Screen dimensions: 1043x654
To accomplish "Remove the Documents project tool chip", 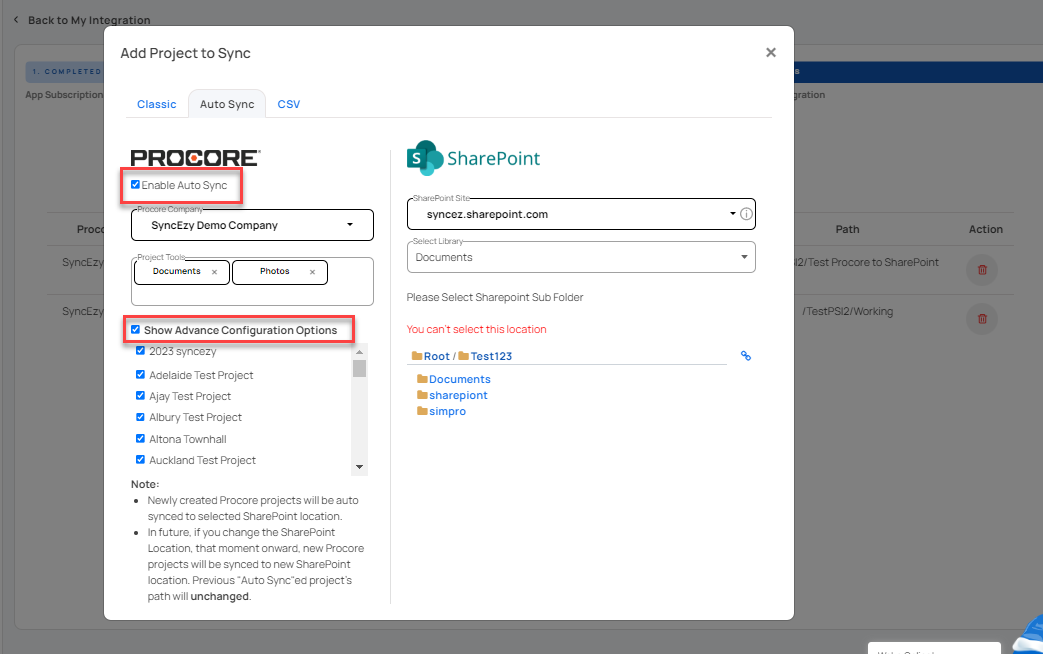I will 214,272.
